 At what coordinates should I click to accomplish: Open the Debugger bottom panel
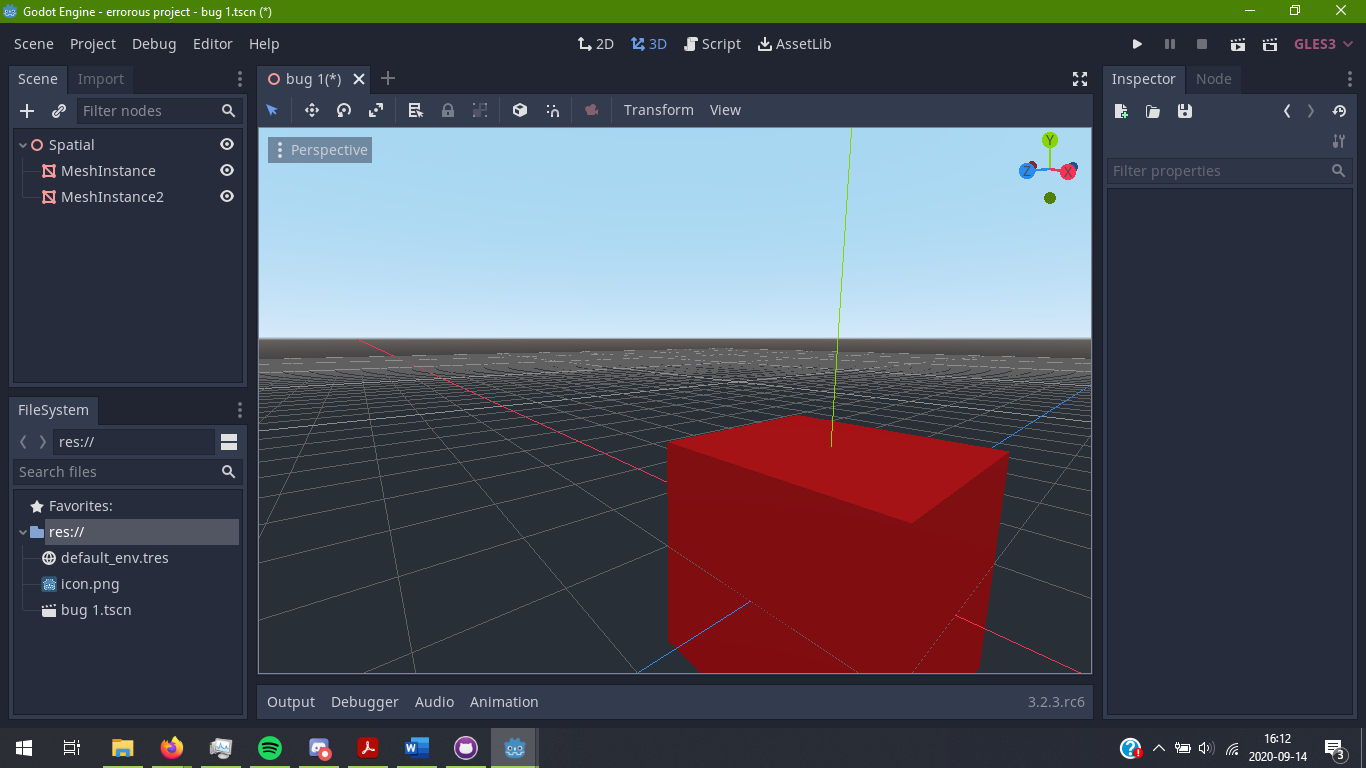[365, 702]
